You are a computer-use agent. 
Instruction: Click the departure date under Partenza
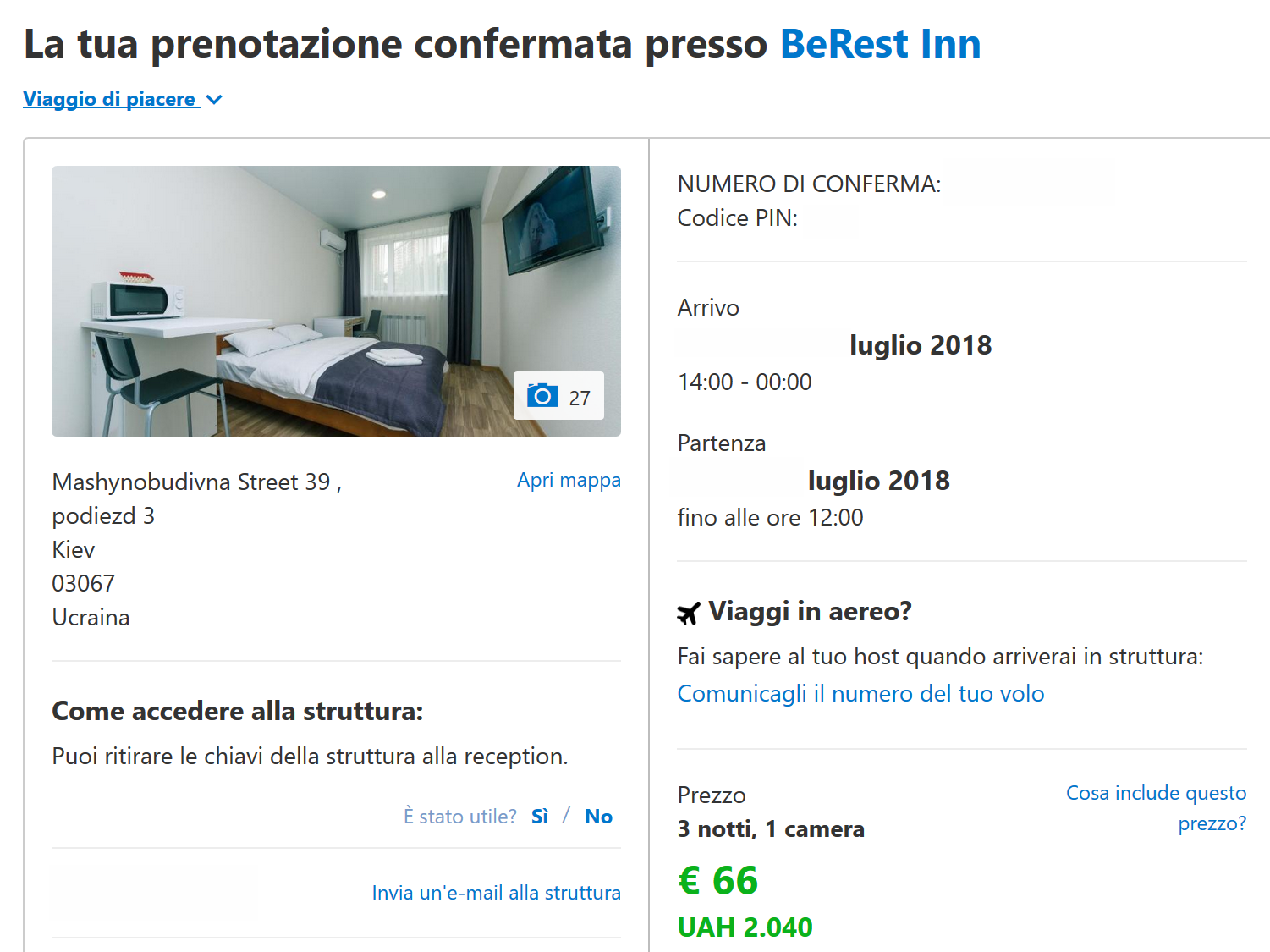coord(878,481)
